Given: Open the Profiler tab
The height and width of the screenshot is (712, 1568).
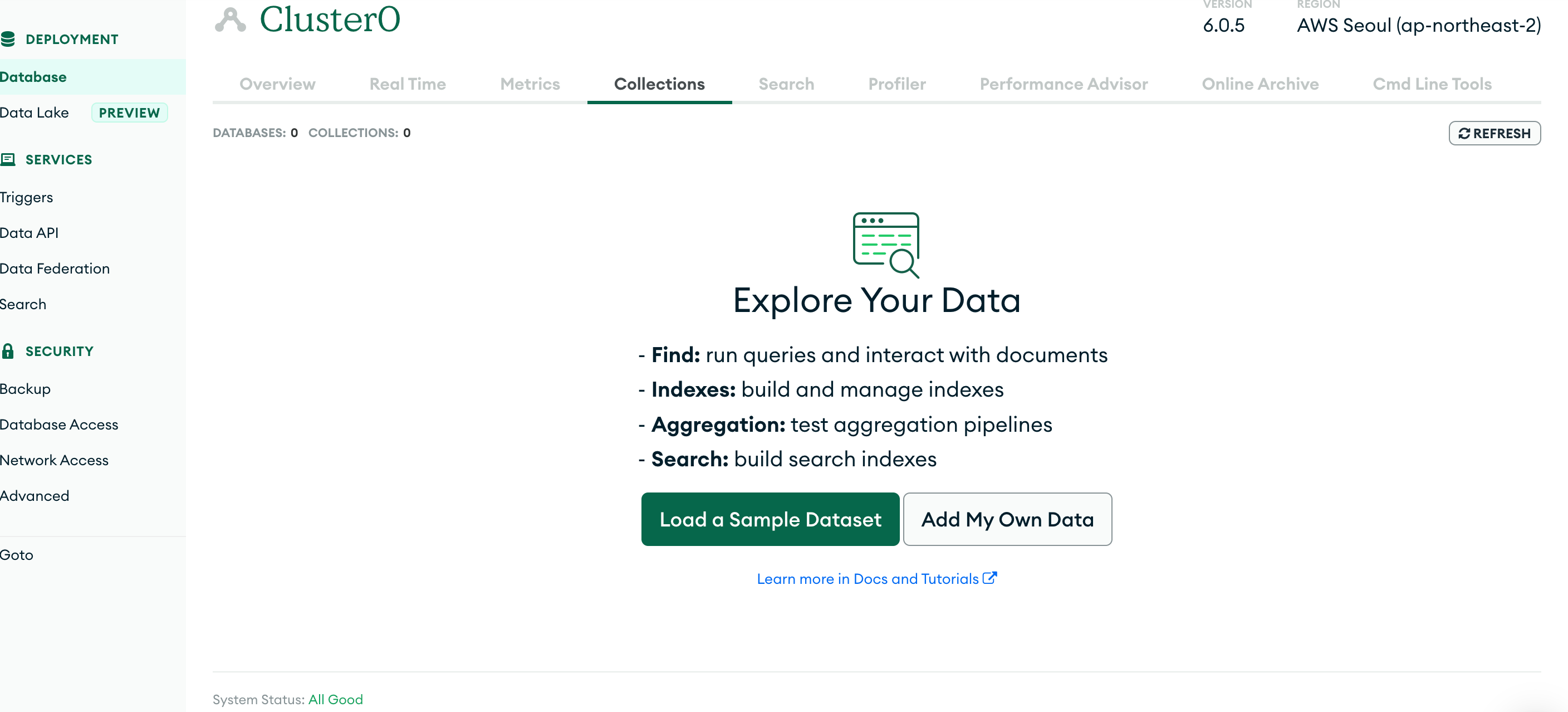Looking at the screenshot, I should [x=897, y=84].
